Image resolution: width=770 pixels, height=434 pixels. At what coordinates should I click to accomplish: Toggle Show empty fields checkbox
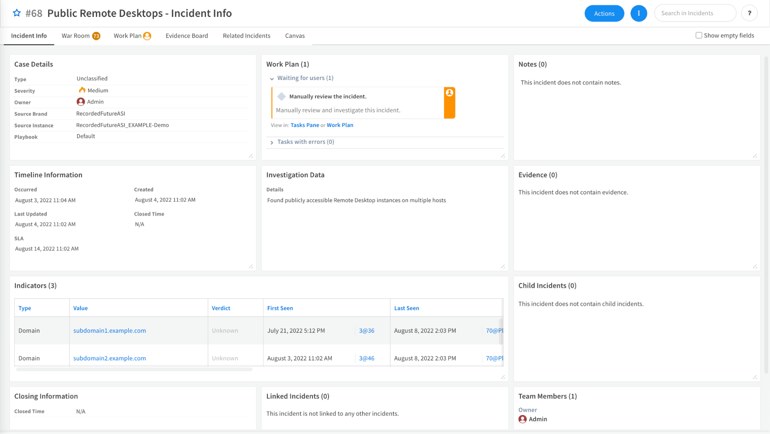[x=698, y=35]
